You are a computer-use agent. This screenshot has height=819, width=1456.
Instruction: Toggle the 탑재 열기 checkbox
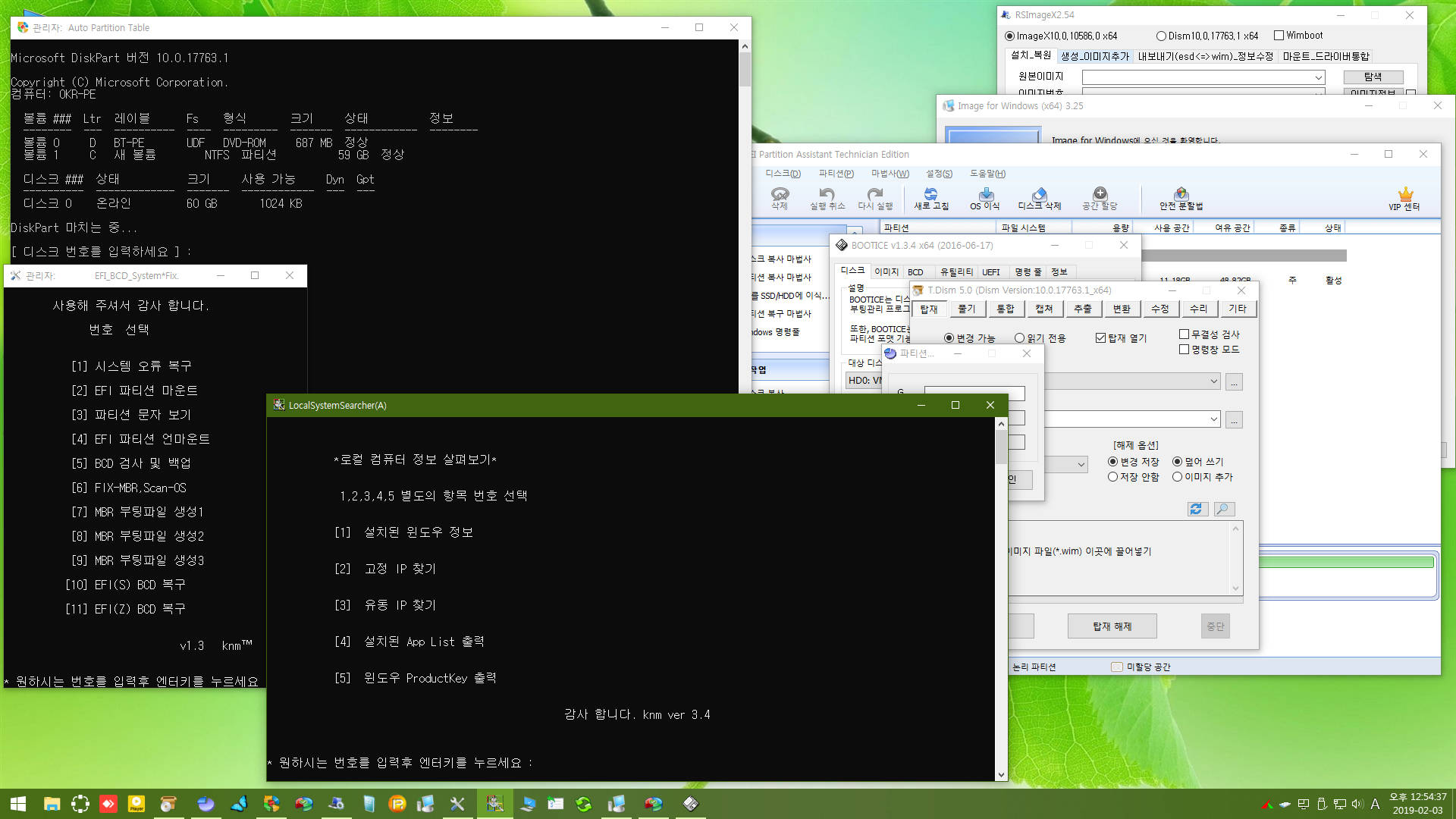(1100, 338)
